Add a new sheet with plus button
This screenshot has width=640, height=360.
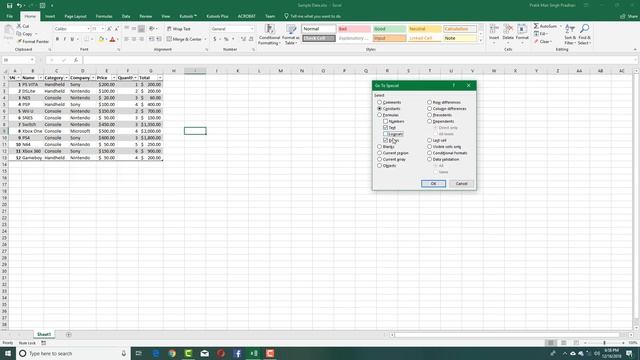[69, 335]
